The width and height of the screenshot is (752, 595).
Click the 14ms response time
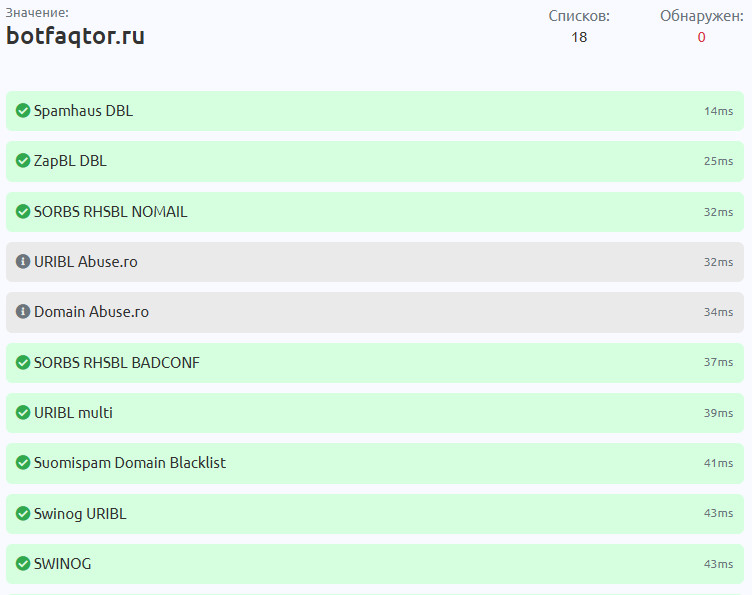[718, 111]
